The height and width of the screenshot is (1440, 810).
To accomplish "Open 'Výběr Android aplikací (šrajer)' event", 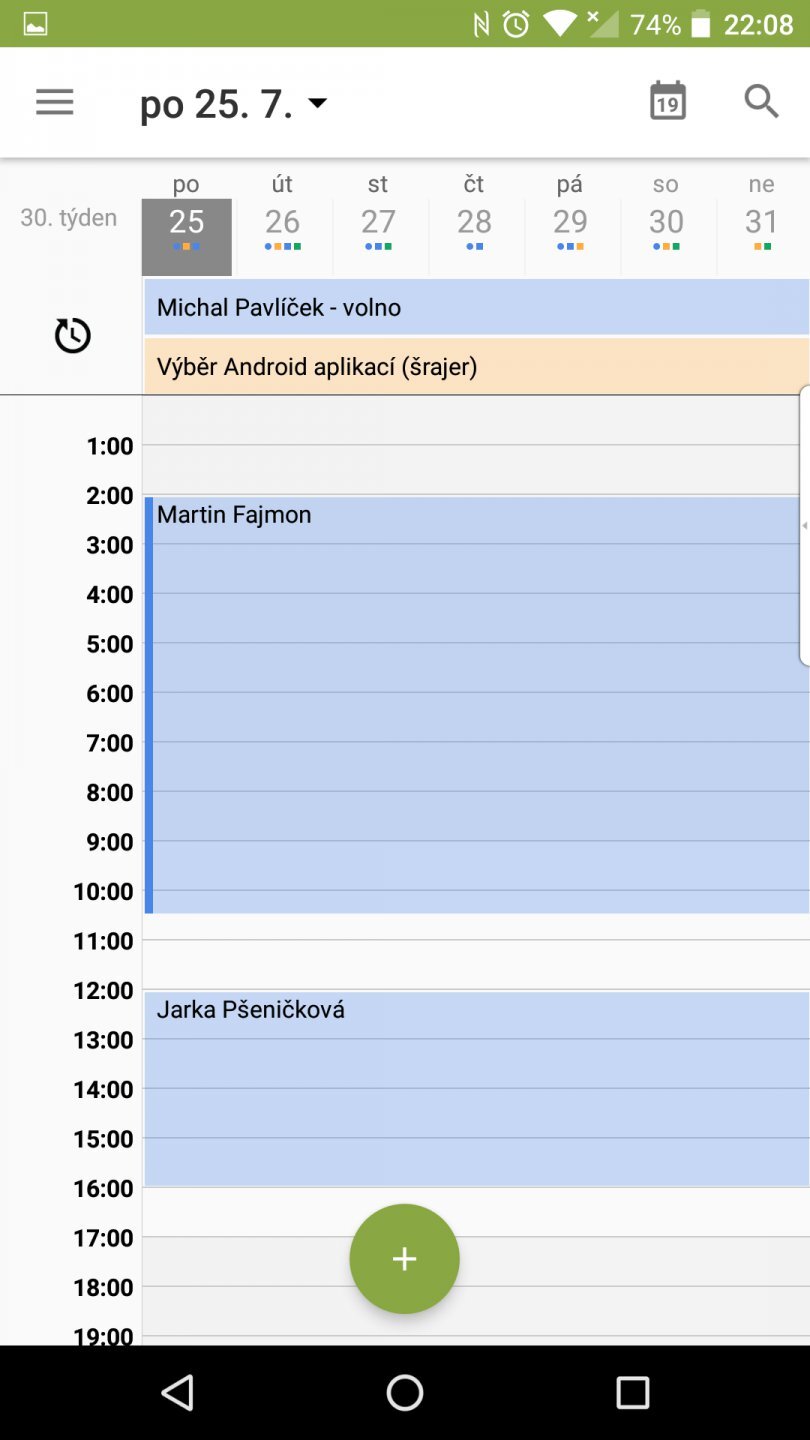I will click(x=476, y=367).
